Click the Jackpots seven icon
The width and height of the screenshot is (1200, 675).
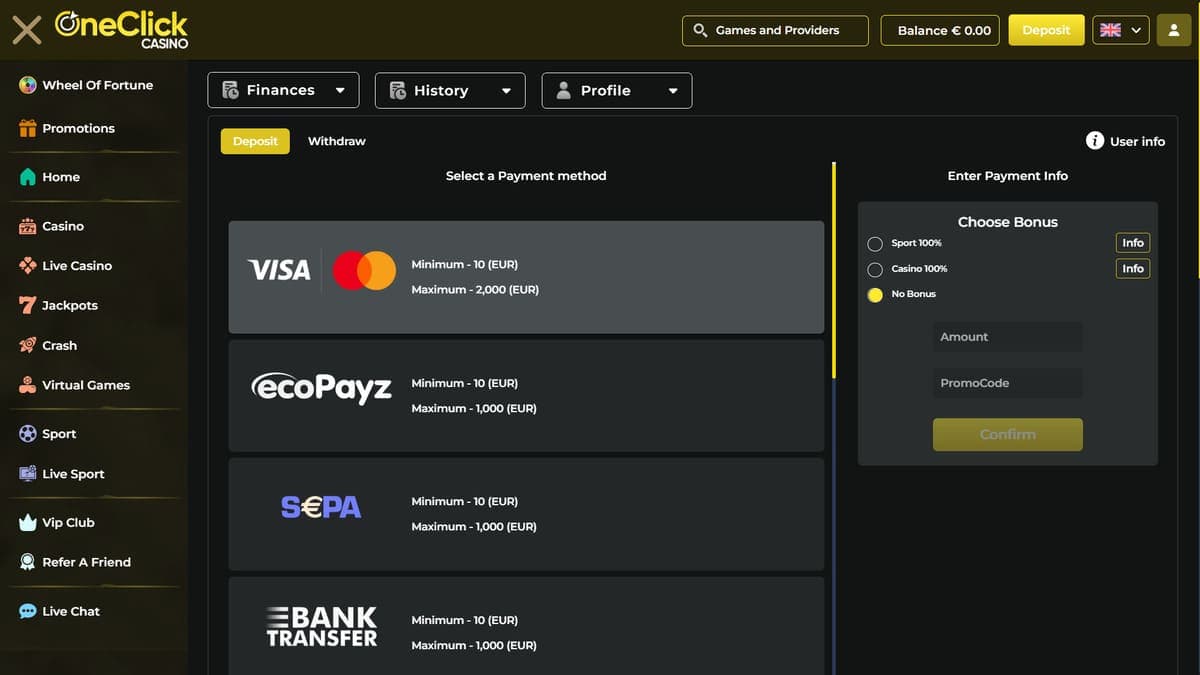28,305
